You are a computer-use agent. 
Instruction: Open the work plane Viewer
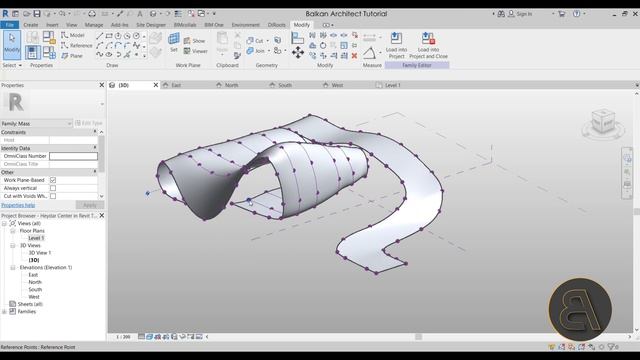coord(196,51)
